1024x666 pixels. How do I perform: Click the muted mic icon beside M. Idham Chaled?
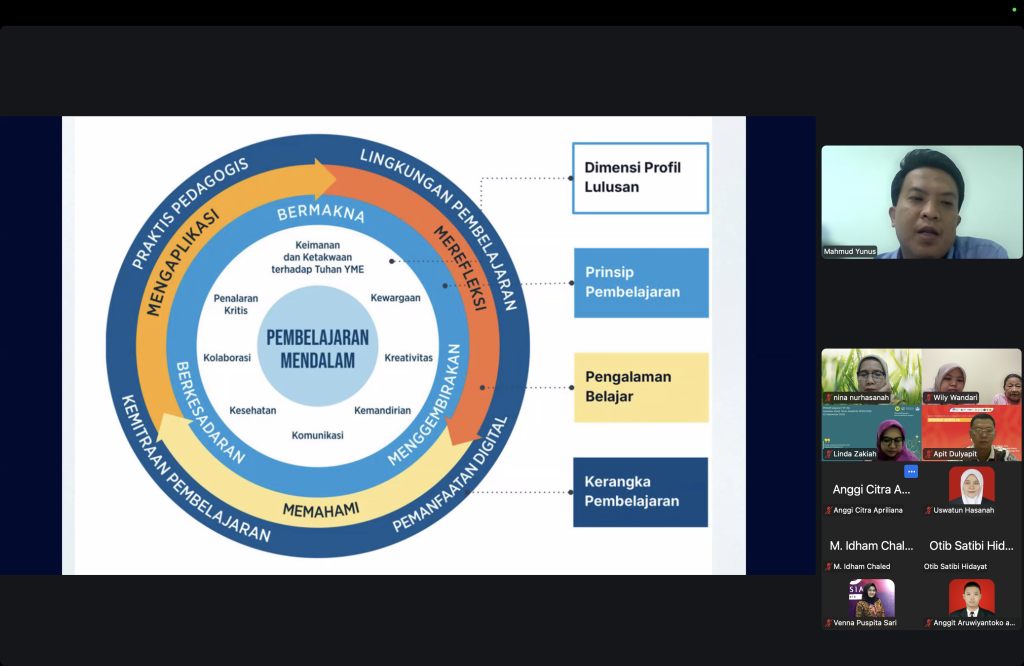pos(829,567)
